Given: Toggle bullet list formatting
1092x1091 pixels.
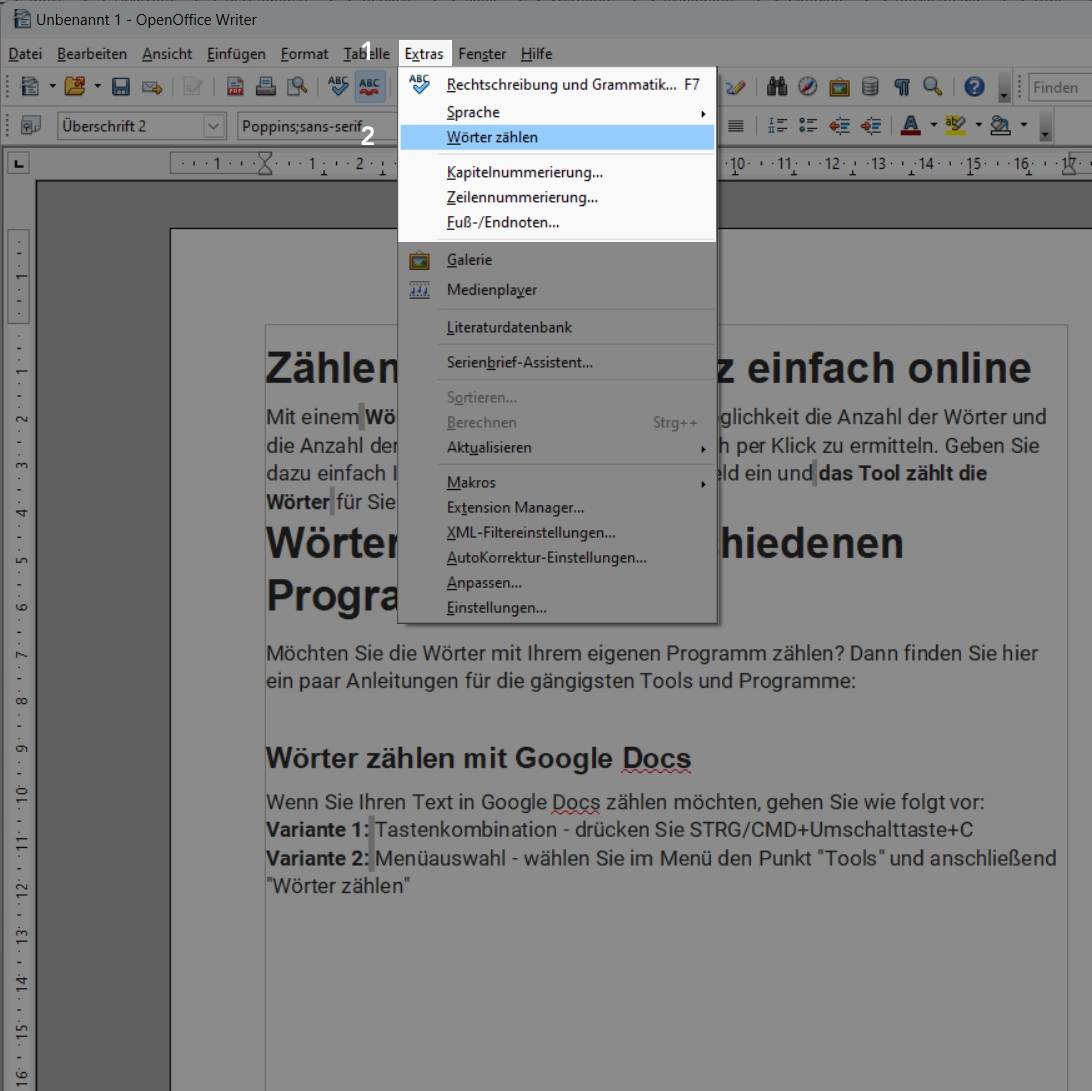Looking at the screenshot, I should pyautogui.click(x=808, y=125).
